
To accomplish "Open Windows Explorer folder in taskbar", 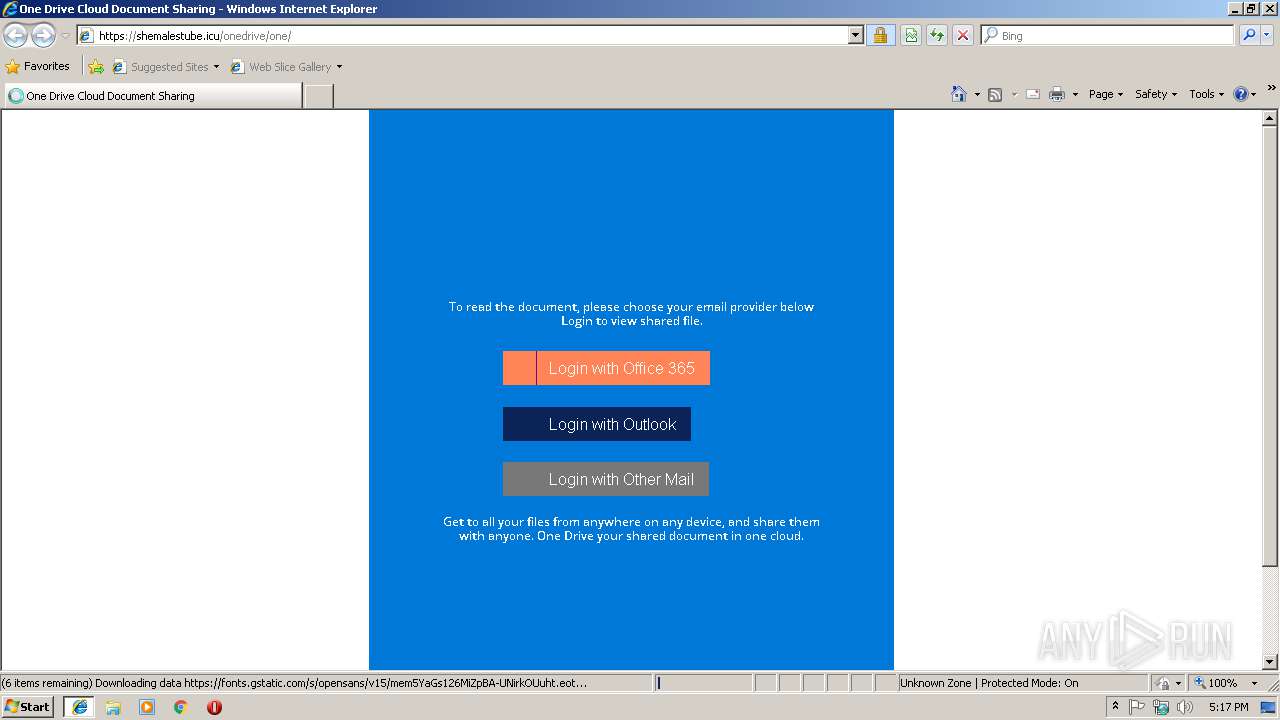I will click(113, 707).
